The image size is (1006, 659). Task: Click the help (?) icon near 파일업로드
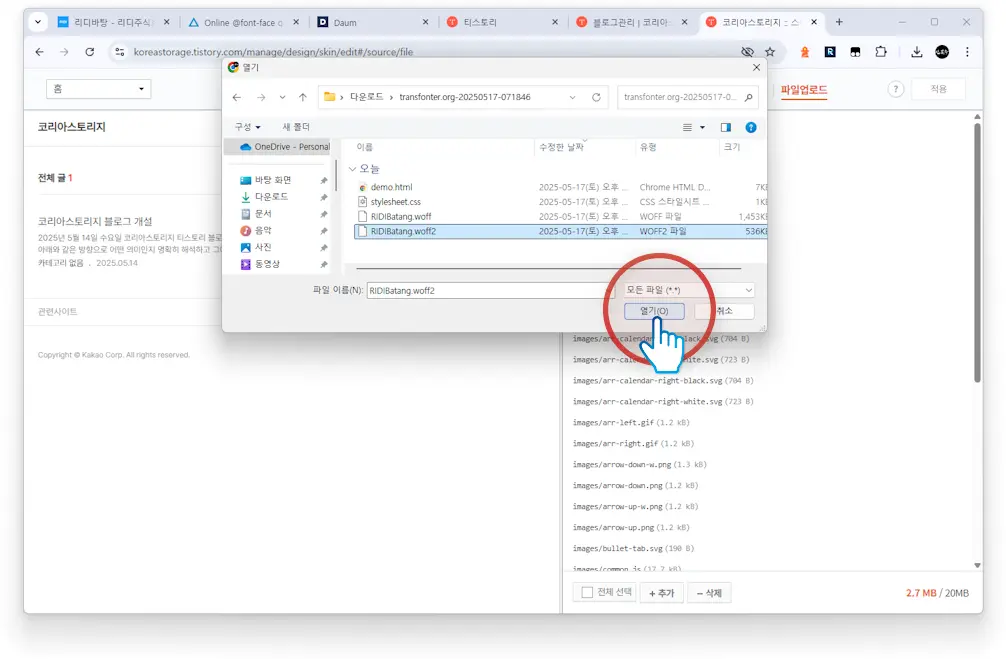click(896, 88)
